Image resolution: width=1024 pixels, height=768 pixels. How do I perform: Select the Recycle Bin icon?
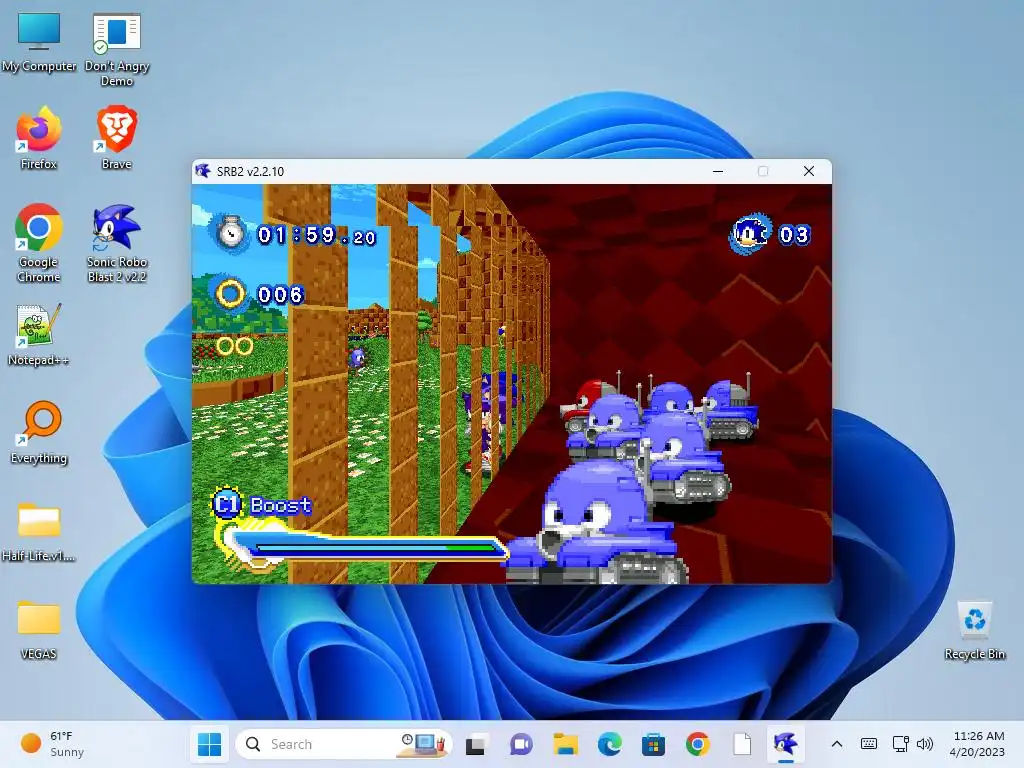(974, 630)
